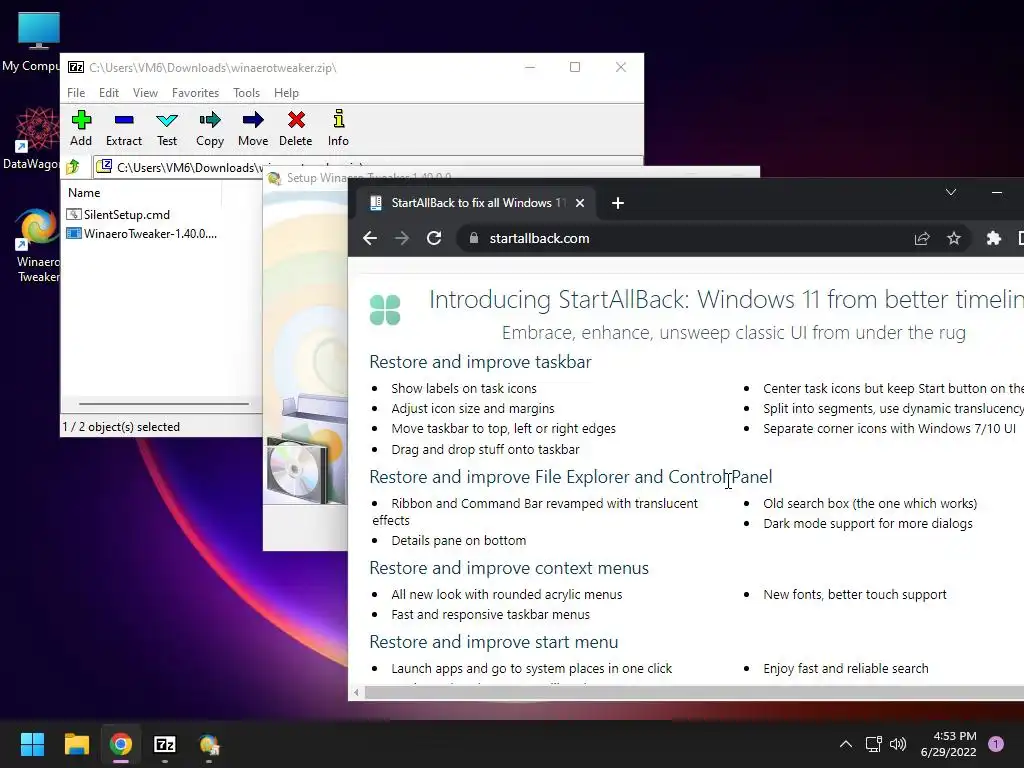This screenshot has height=768, width=1024.
Task: Run the Test tool in 7-Zip
Action: click(x=167, y=129)
